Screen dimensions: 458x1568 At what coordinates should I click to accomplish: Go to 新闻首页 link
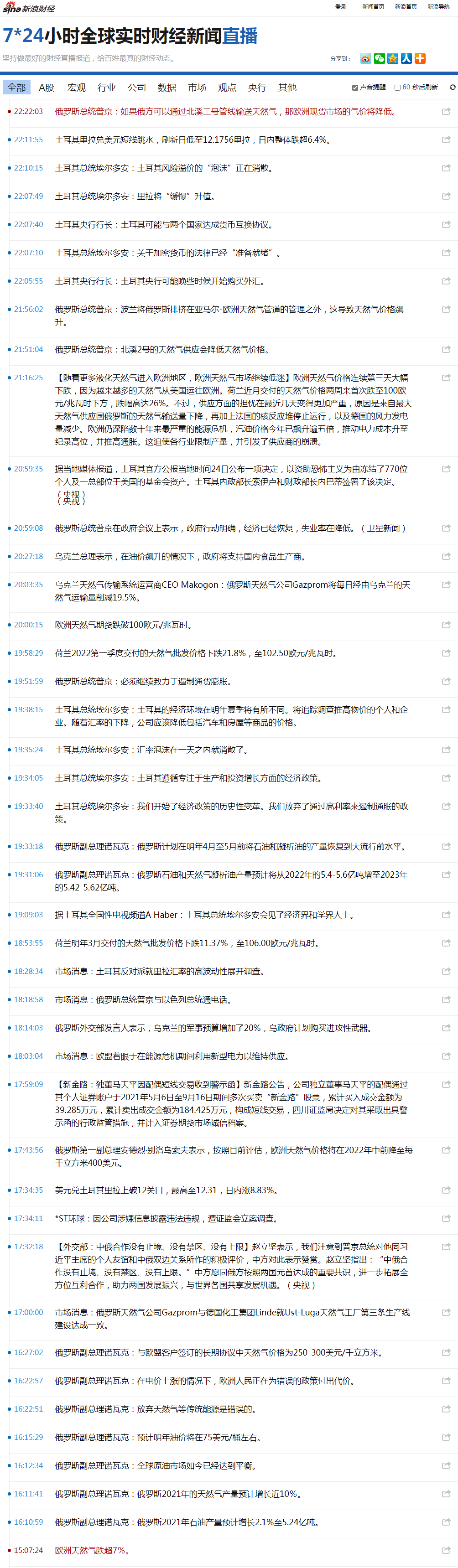(x=373, y=7)
